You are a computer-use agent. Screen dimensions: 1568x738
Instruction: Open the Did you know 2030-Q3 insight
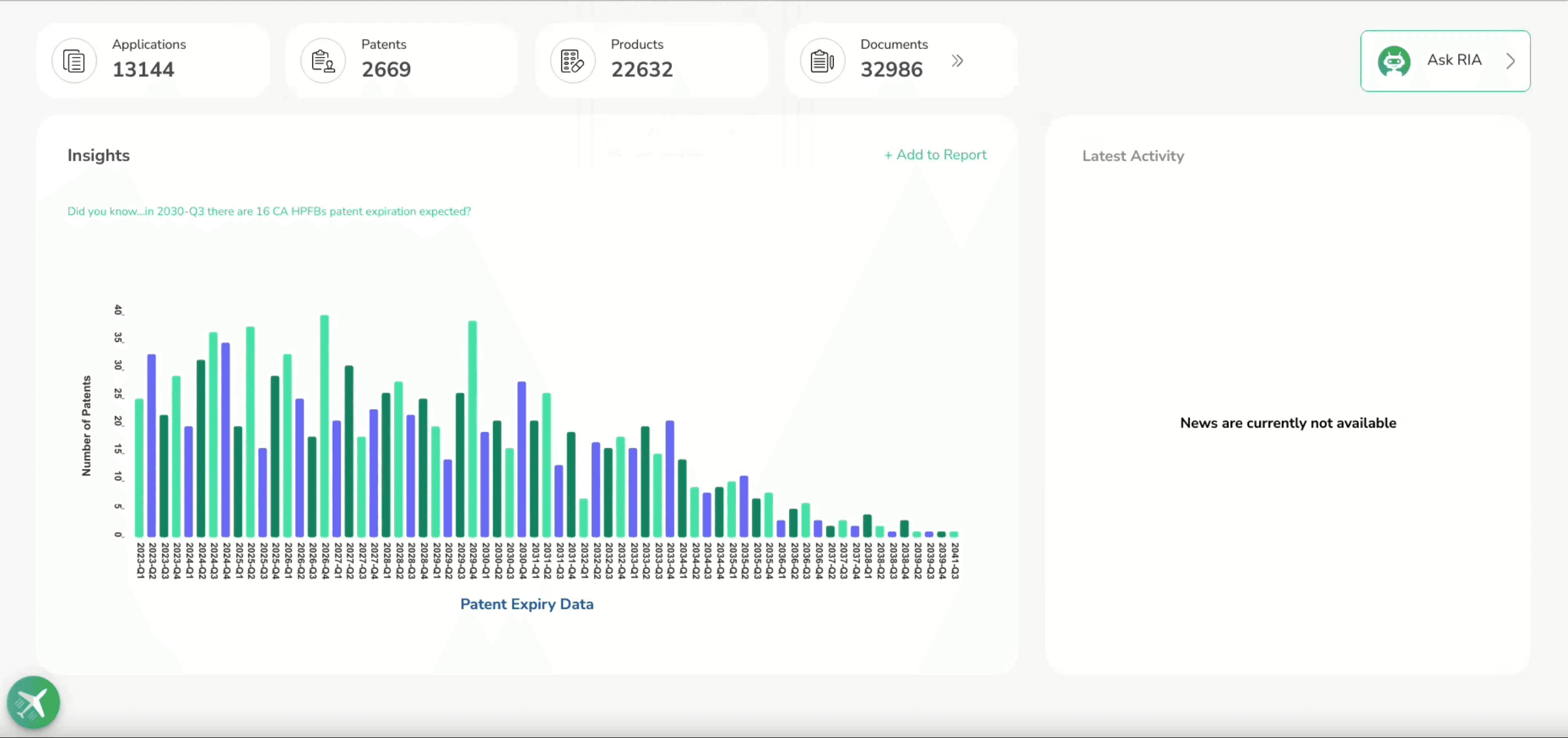point(268,211)
